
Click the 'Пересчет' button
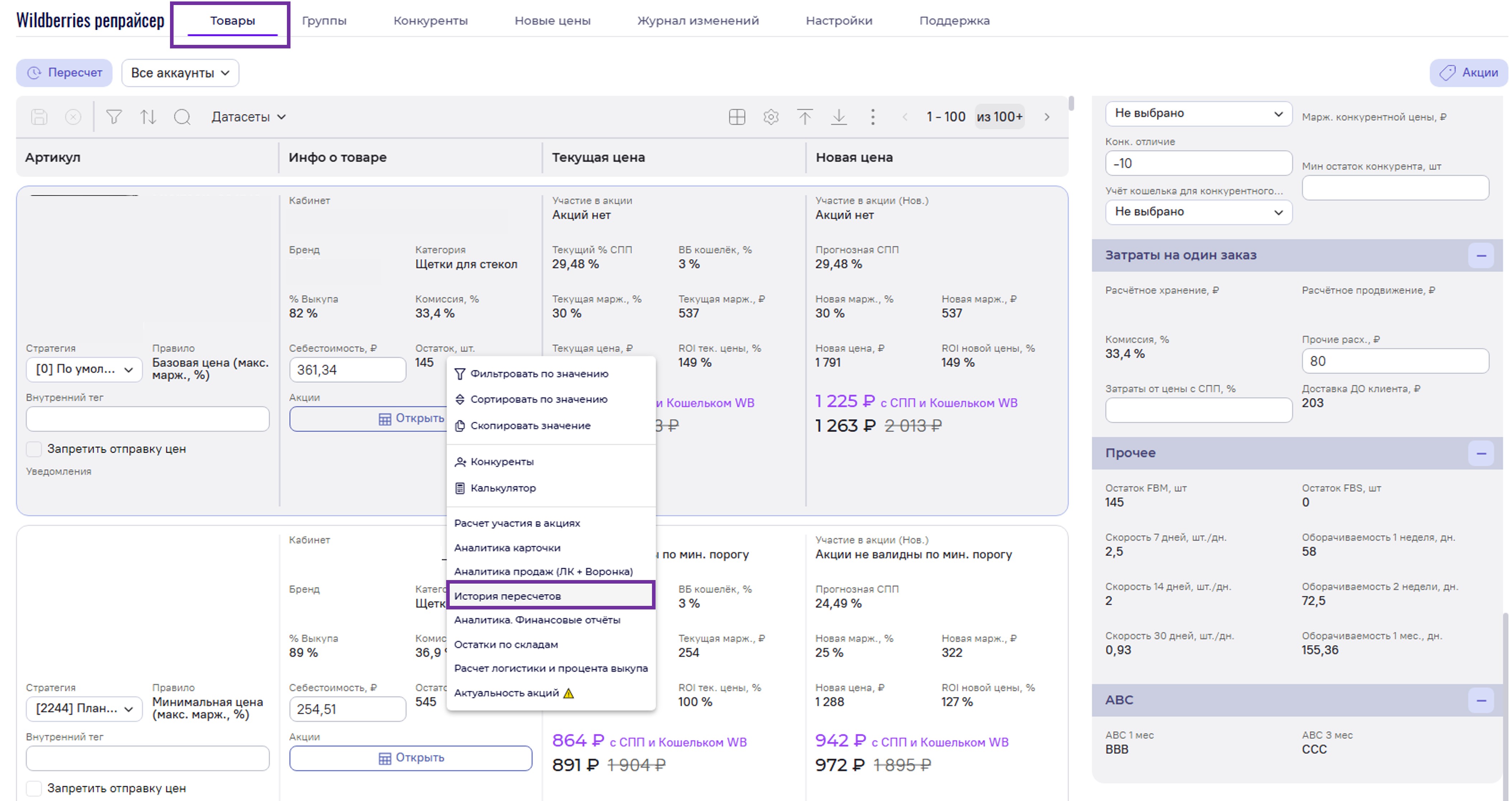65,73
